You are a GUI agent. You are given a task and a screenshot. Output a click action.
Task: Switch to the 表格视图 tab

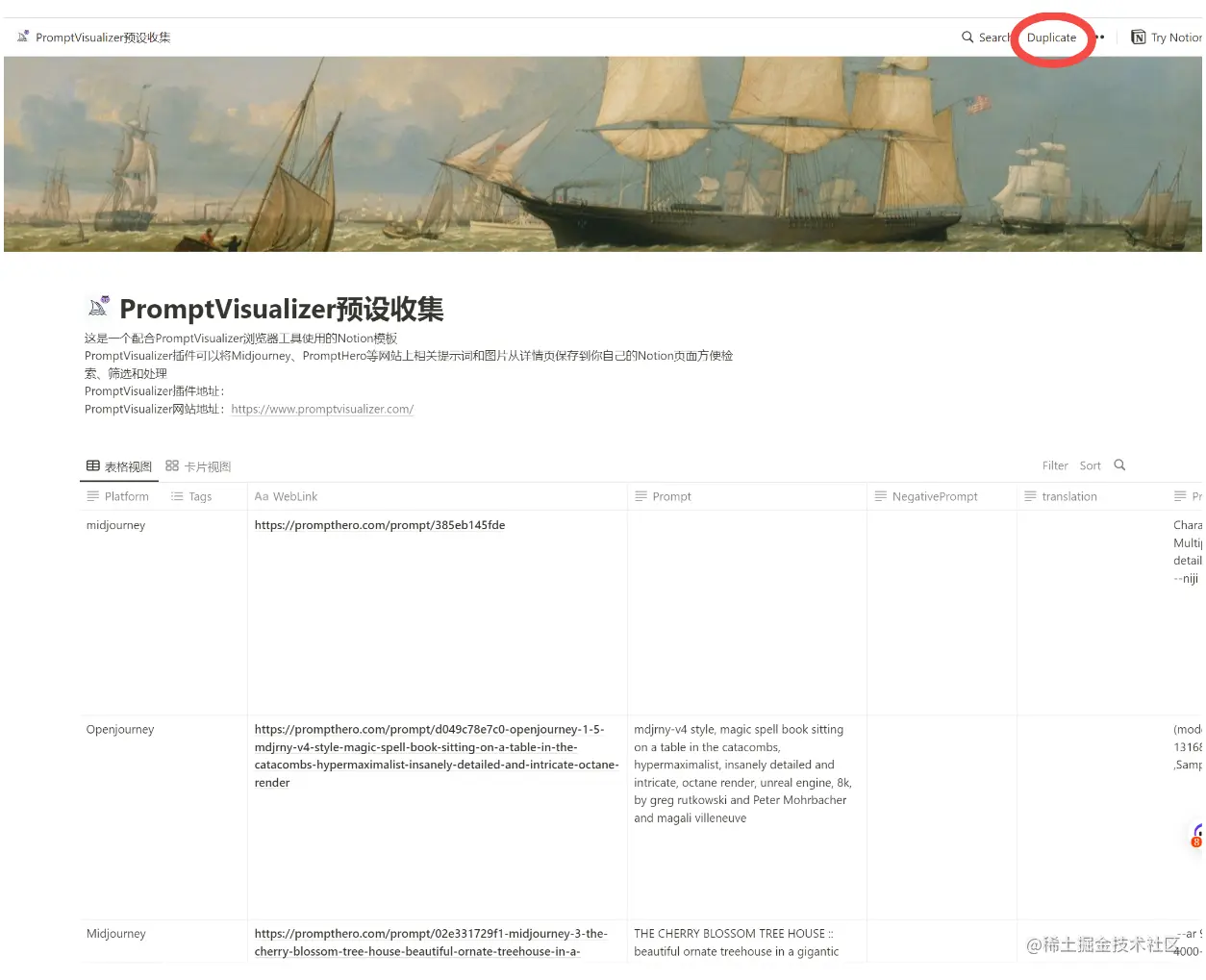[119, 466]
